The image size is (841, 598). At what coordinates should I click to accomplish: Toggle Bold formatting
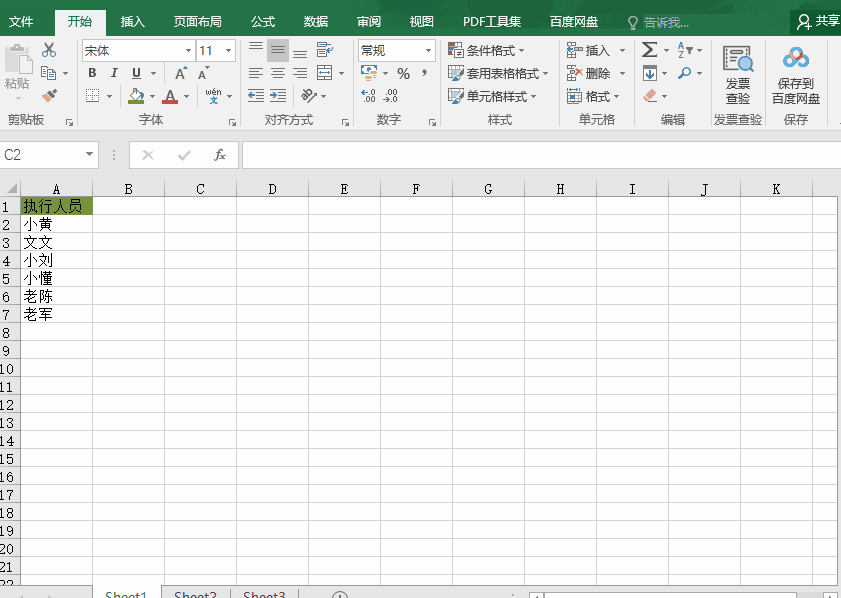coord(92,73)
